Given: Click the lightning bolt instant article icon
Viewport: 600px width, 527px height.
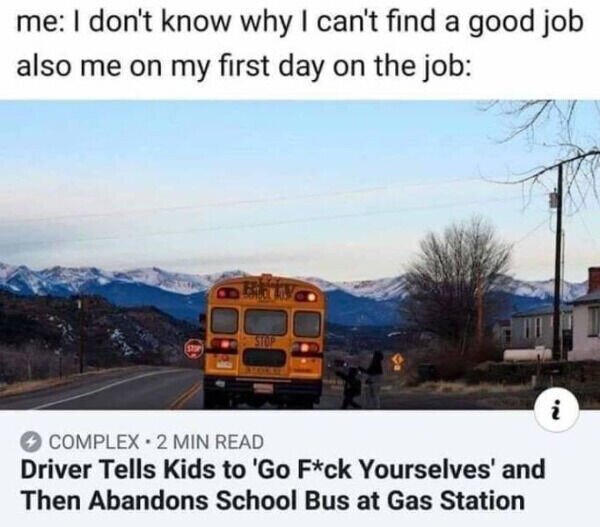Looking at the screenshot, I should click(32, 442).
